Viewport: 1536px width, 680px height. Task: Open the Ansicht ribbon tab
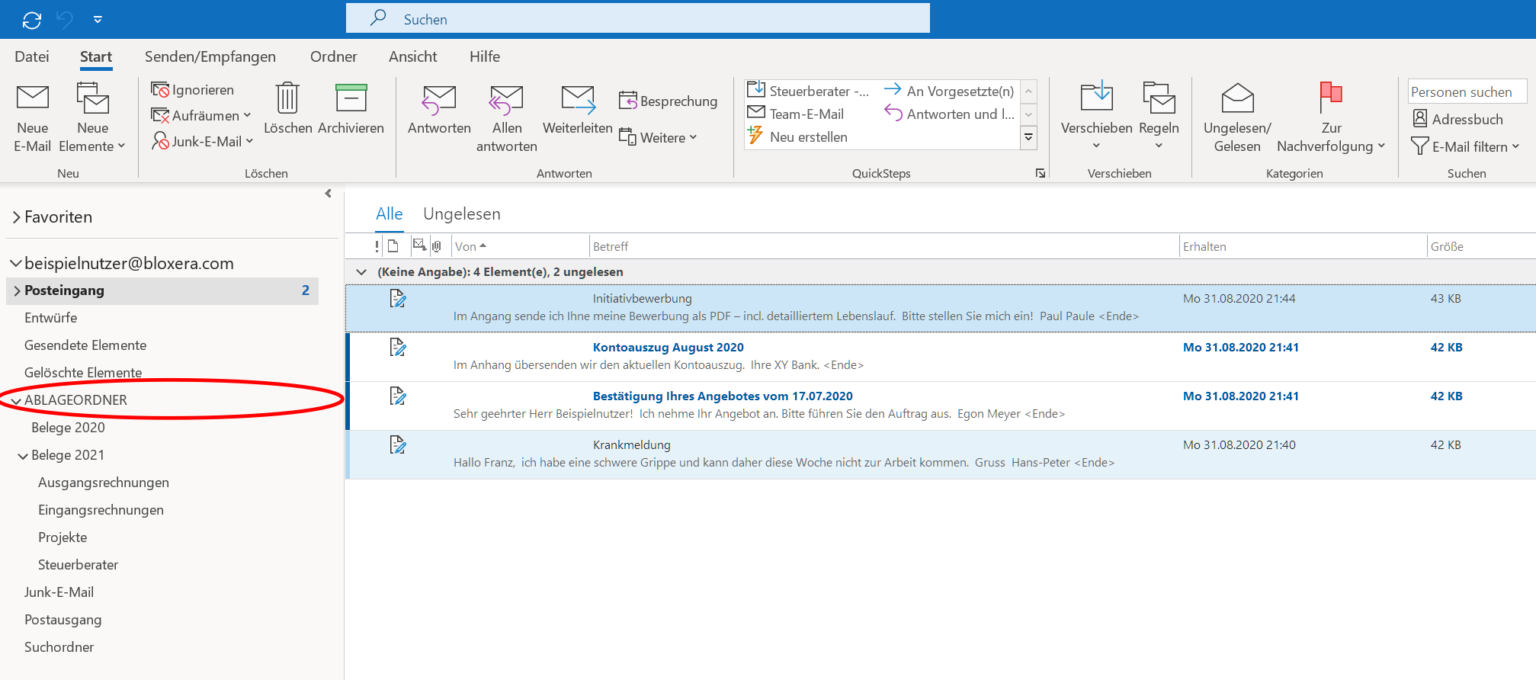click(413, 57)
